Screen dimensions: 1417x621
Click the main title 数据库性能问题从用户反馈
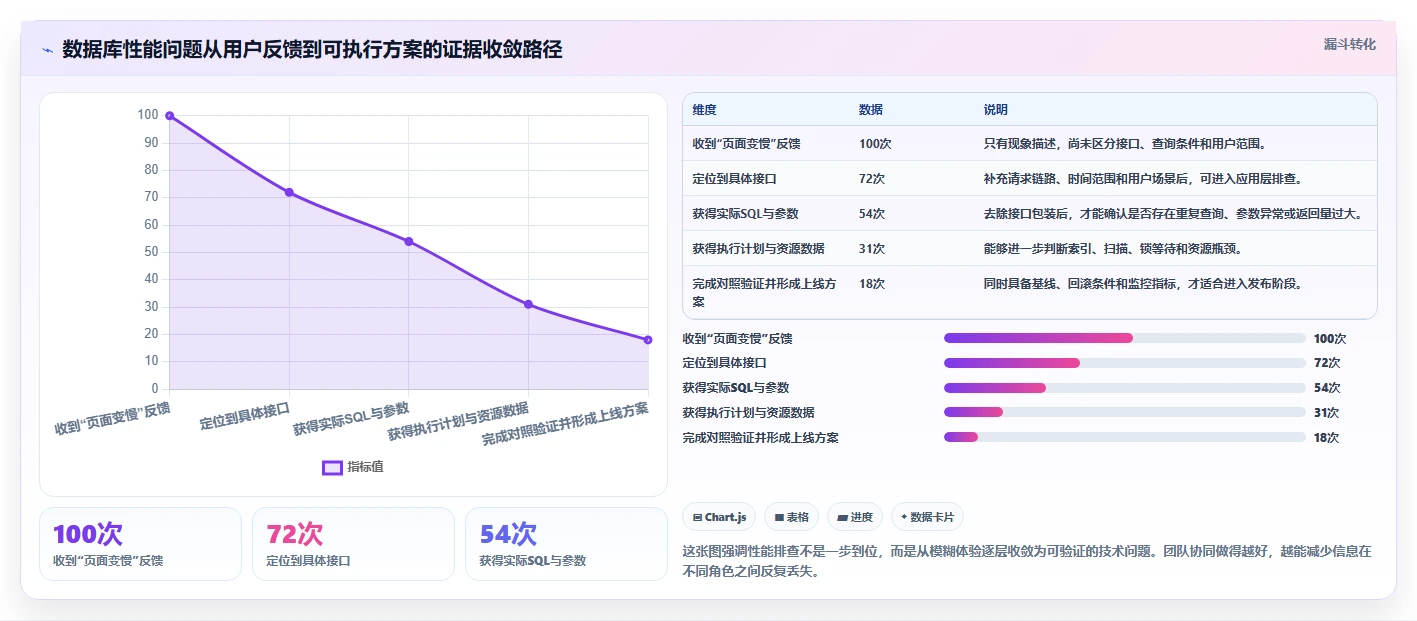(312, 50)
